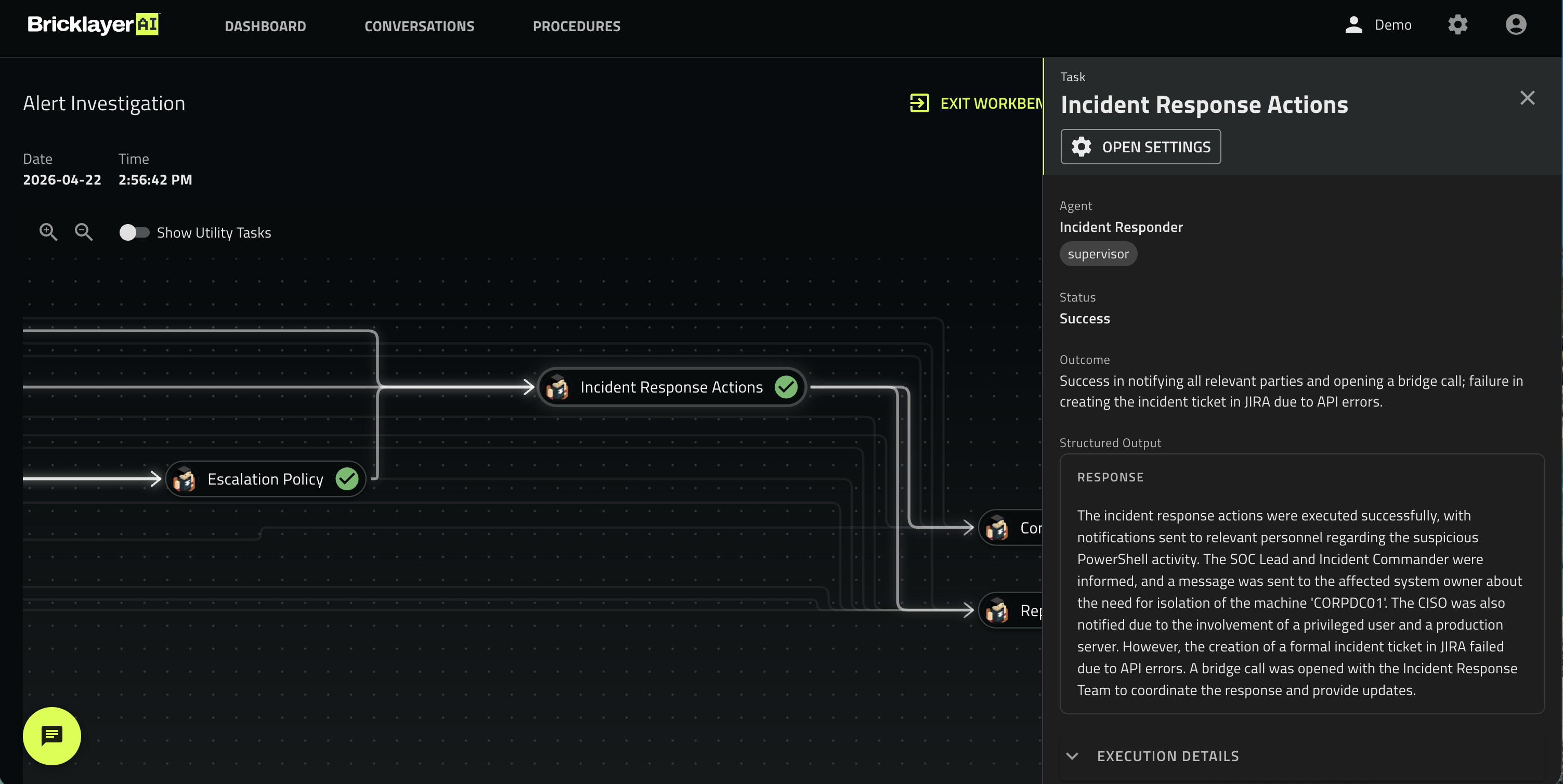Click the Incident Response Actions success checkmark
Screen dimensions: 1563x784
point(786,387)
